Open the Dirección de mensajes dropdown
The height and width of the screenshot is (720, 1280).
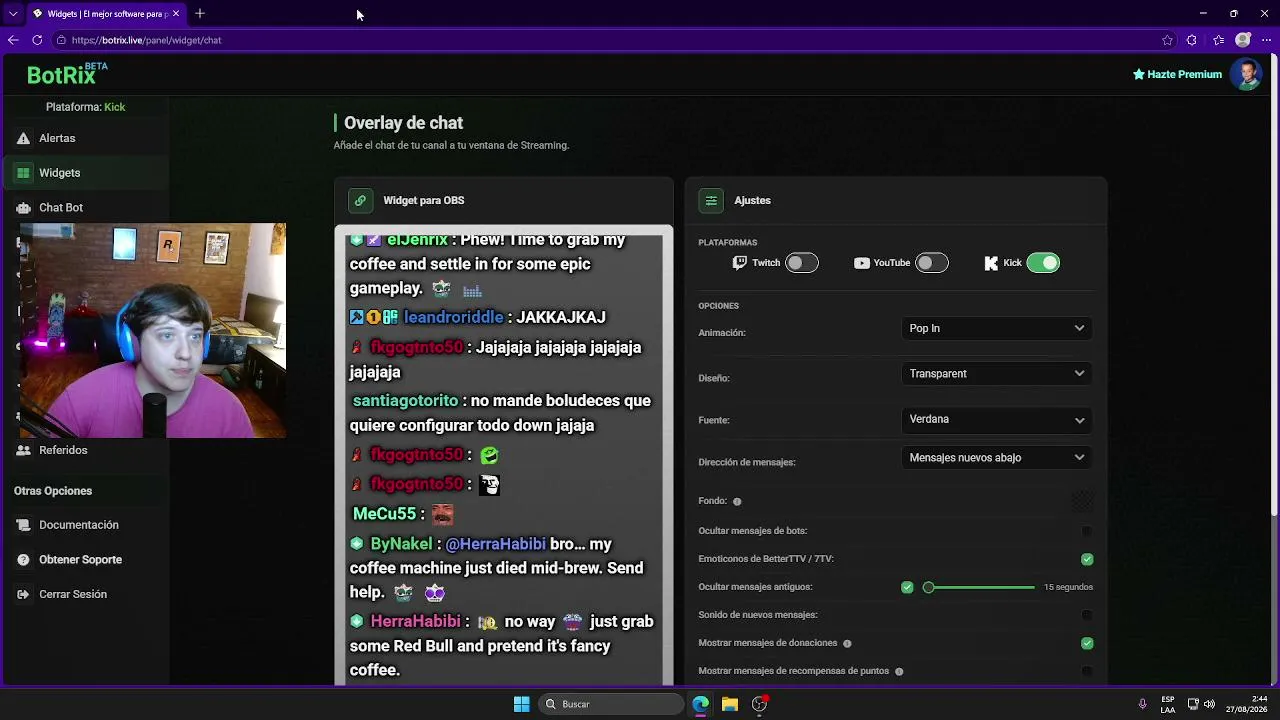996,458
